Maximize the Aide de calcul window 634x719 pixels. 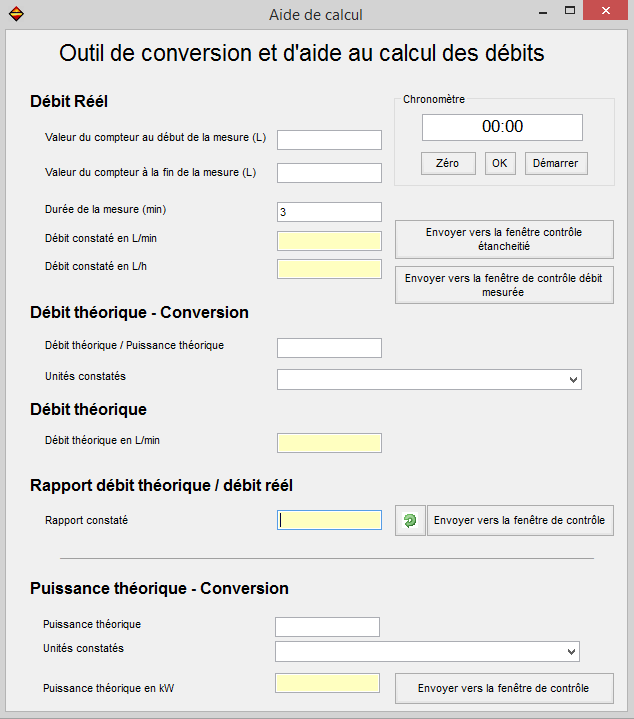click(x=570, y=11)
